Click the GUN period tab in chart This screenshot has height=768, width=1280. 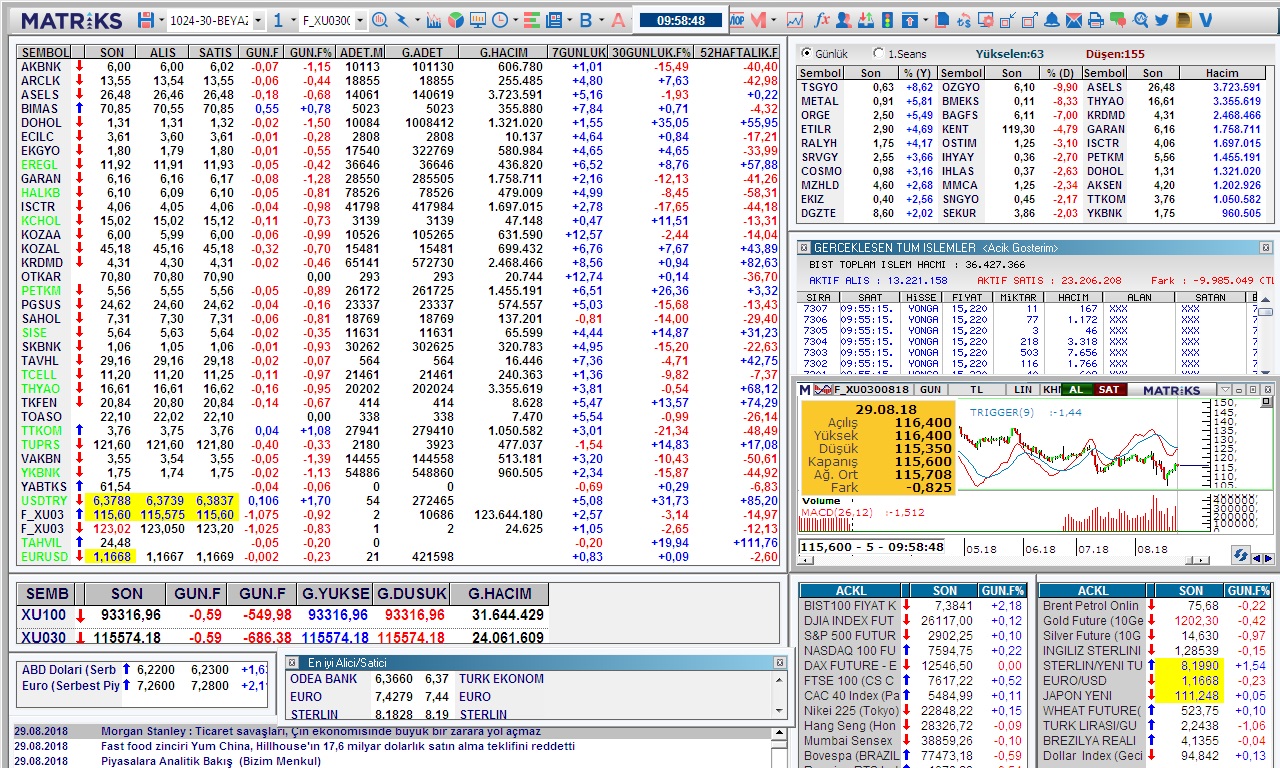click(930, 390)
